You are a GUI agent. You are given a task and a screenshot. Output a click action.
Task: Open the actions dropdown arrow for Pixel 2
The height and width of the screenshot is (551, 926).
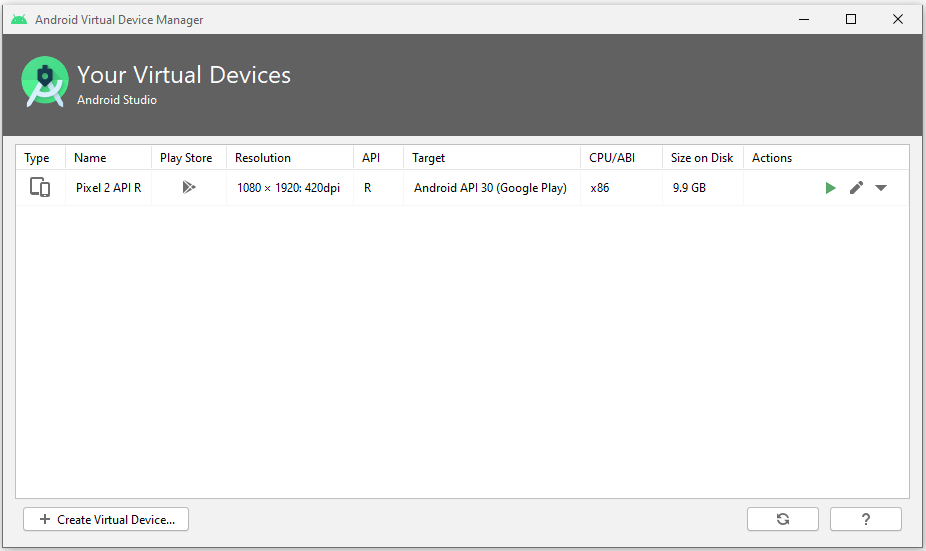pyautogui.click(x=881, y=188)
